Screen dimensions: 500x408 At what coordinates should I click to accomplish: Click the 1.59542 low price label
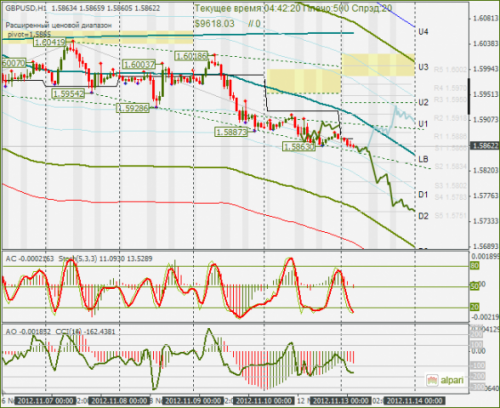(68, 94)
